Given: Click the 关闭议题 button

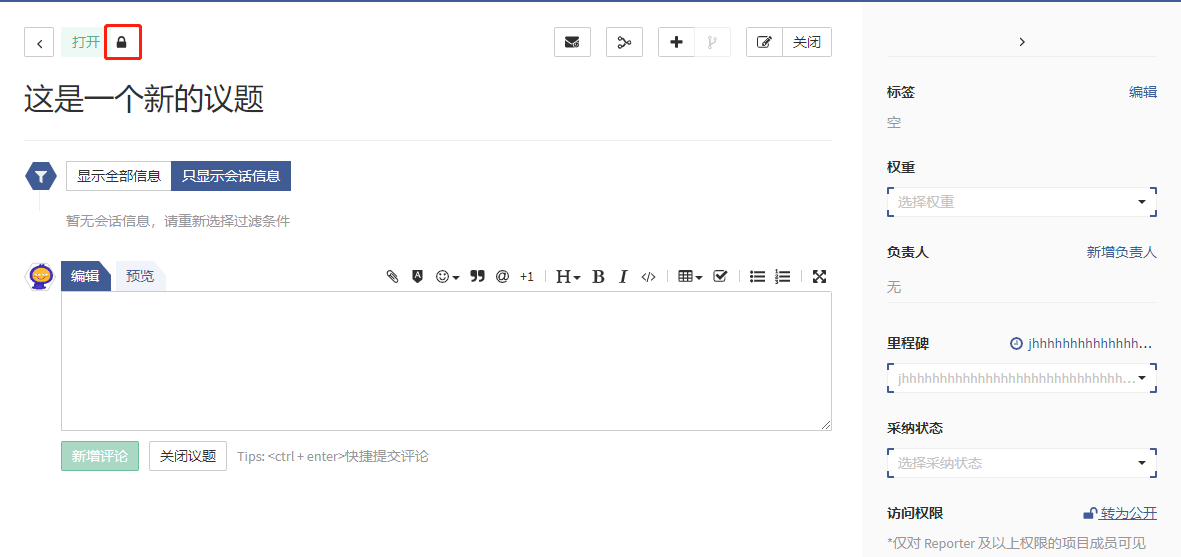Looking at the screenshot, I should (x=188, y=456).
